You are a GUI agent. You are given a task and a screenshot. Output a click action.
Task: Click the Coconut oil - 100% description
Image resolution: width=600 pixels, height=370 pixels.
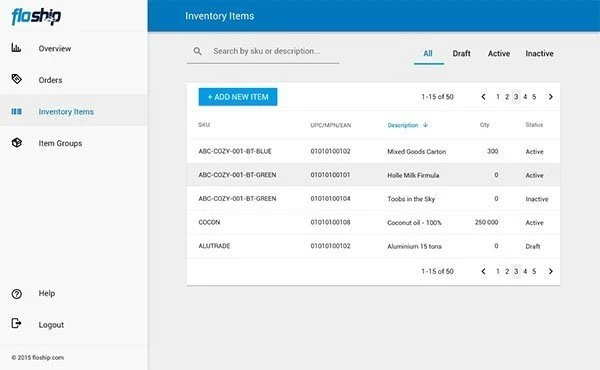[x=414, y=222]
